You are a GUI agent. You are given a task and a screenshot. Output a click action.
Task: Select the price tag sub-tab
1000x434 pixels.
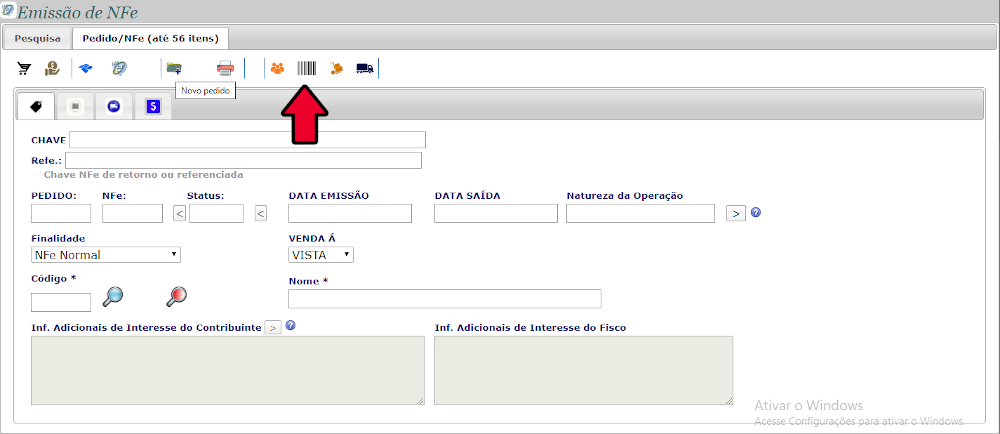point(36,106)
